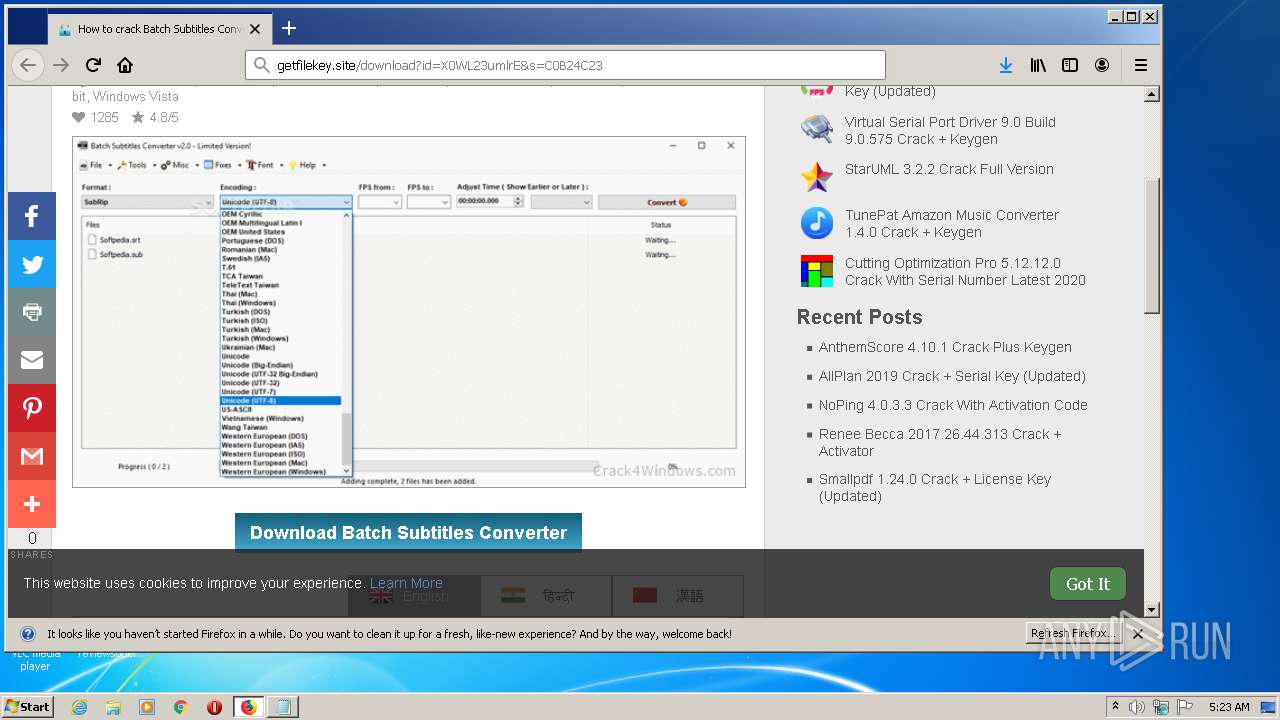Click the StarUML star icon
The image size is (1280, 720).
tap(817, 177)
